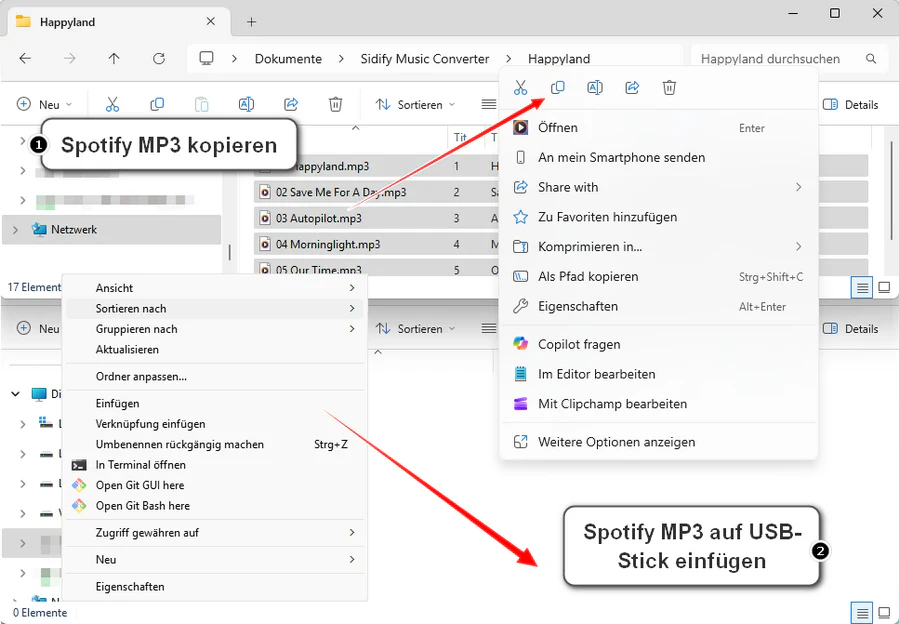The height and width of the screenshot is (624, 899).
Task: Click the Details pane button in the lower window
Action: click(850, 329)
